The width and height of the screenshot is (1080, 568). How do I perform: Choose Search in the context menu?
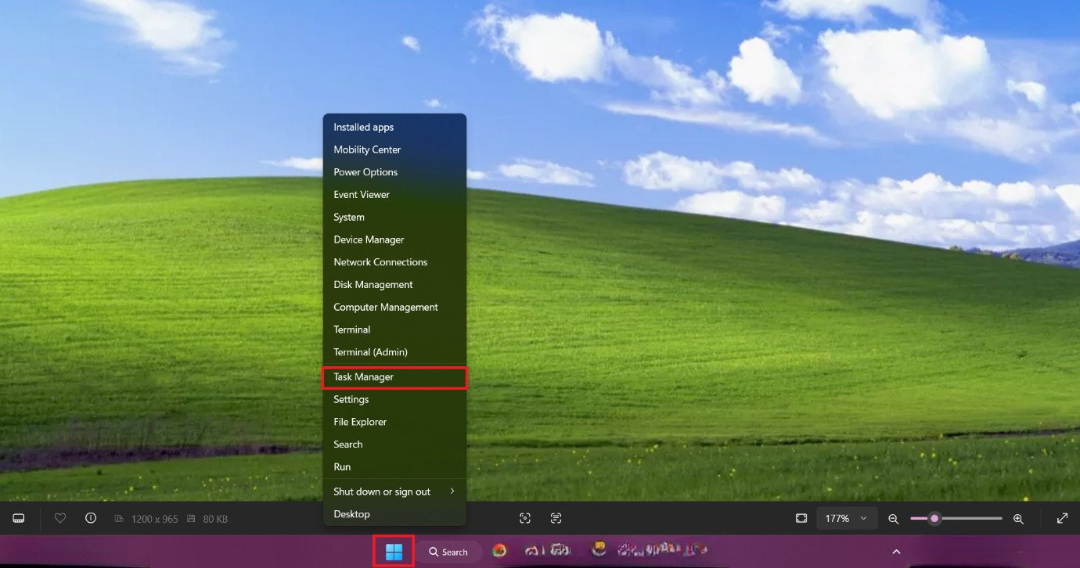coord(394,445)
